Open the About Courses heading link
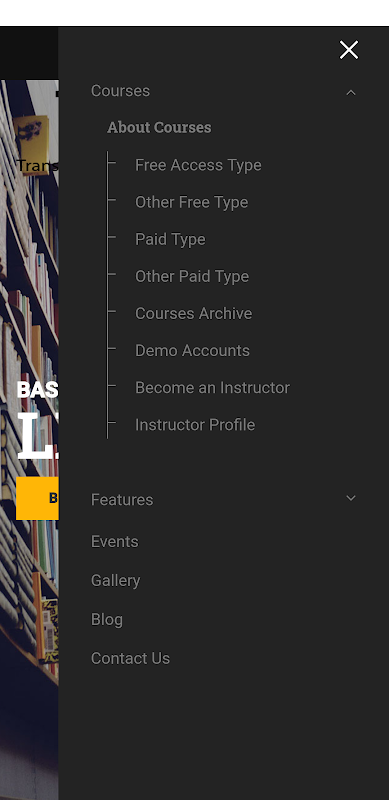This screenshot has width=389, height=800. (159, 128)
